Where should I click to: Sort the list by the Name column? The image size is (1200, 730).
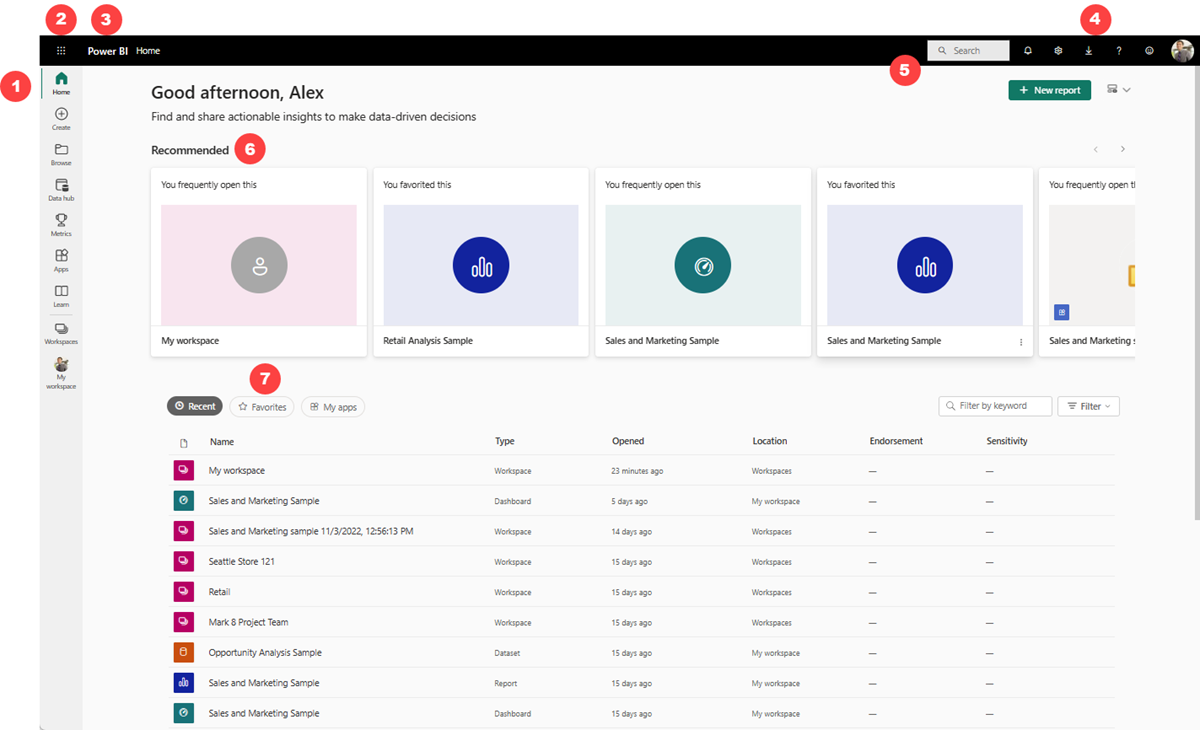pos(222,441)
